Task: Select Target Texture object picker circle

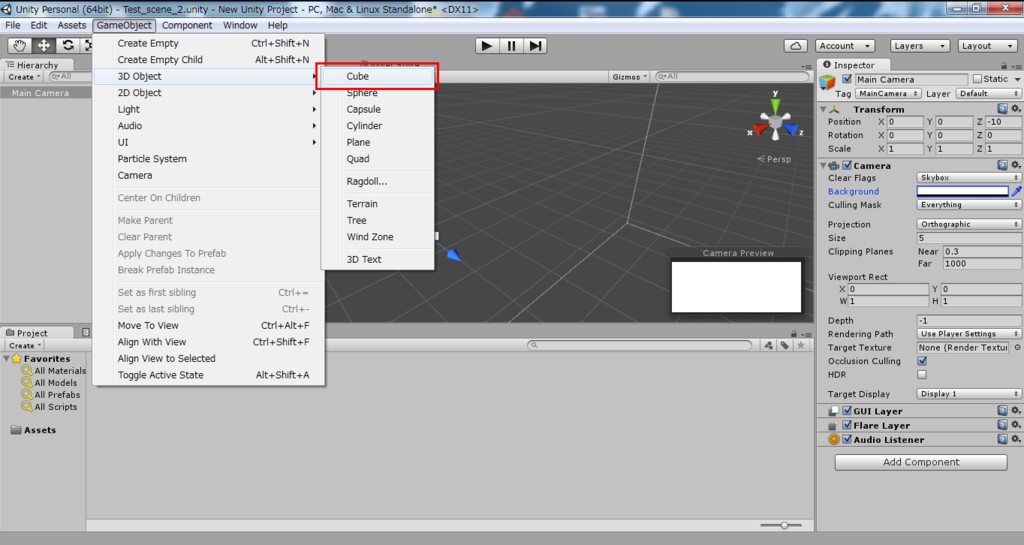Action: (x=1017, y=348)
